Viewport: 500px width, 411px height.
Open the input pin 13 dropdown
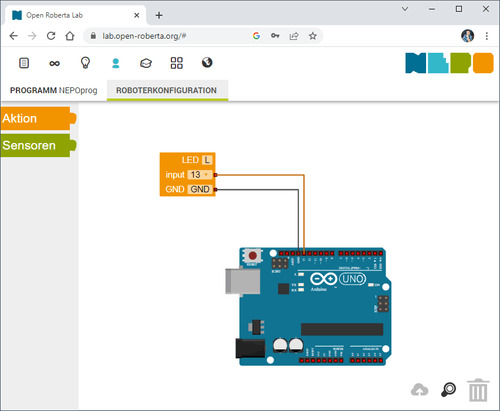[x=200, y=175]
